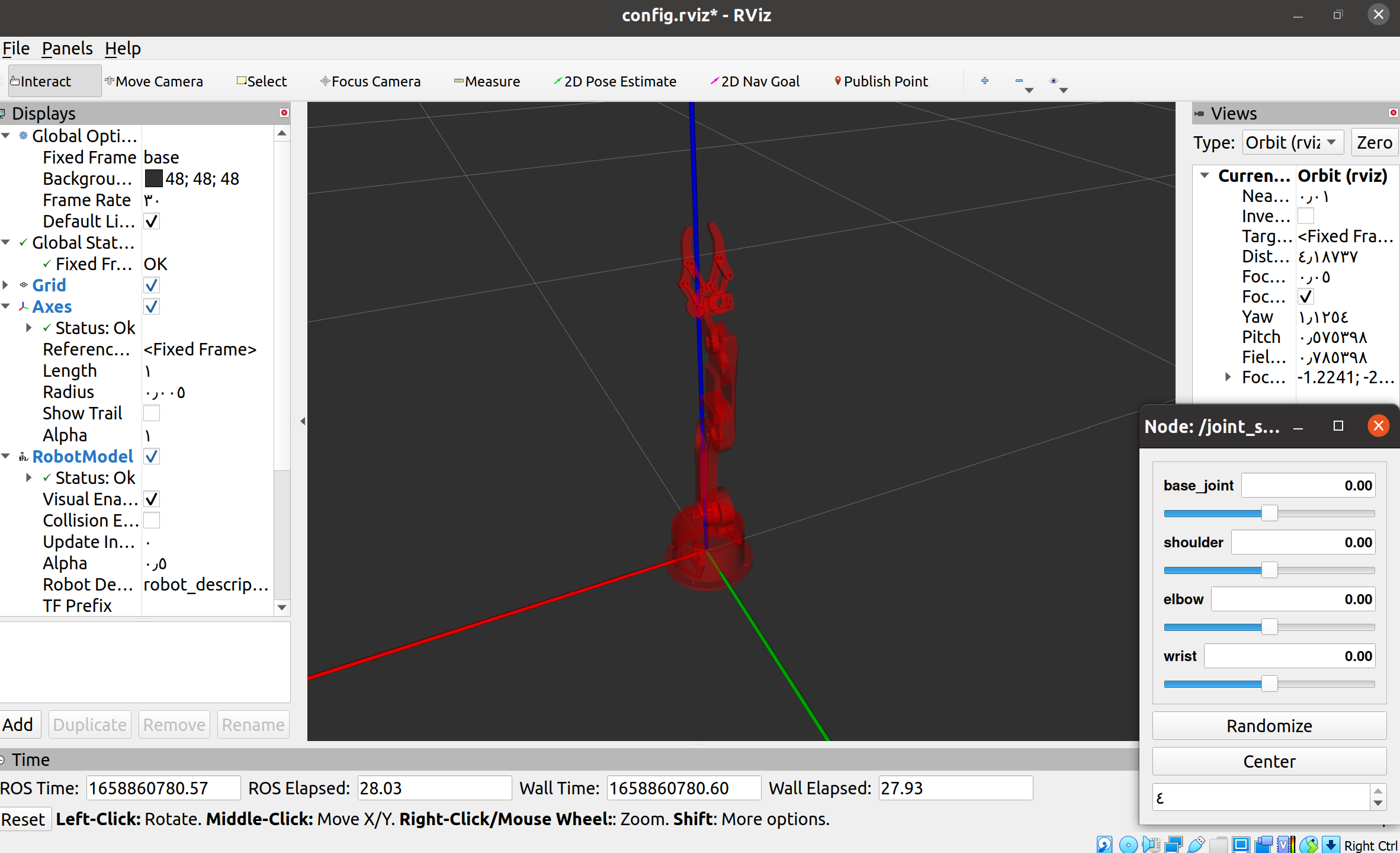Expand Status: Ok under RobotModel
The height and width of the screenshot is (853, 1400).
click(x=29, y=477)
